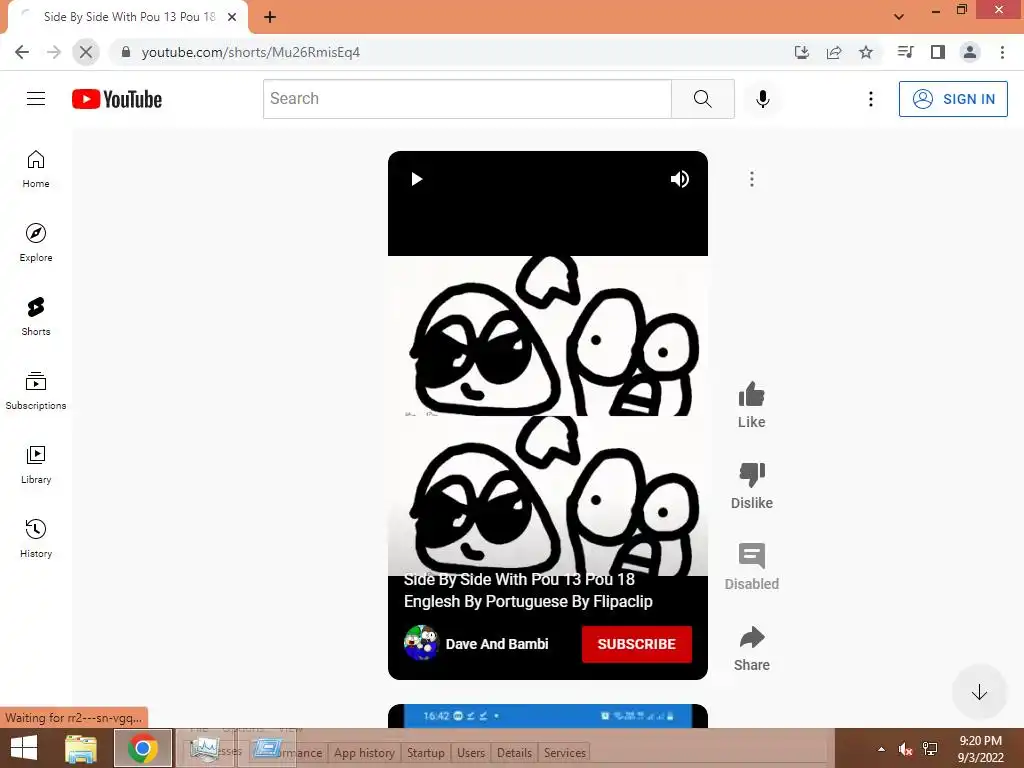
Task: Open the media controls icon
Action: [906, 52]
